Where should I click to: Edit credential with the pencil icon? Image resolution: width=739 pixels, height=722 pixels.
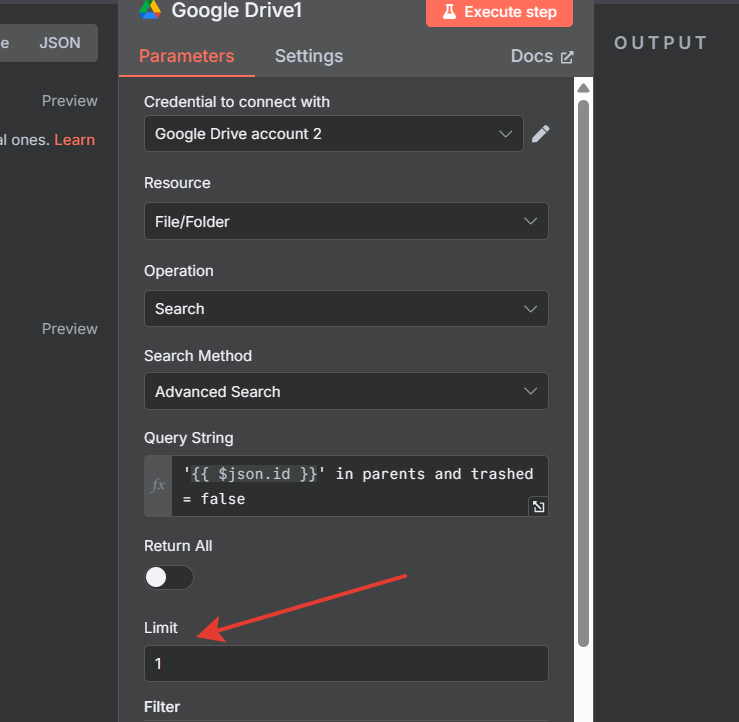point(541,134)
